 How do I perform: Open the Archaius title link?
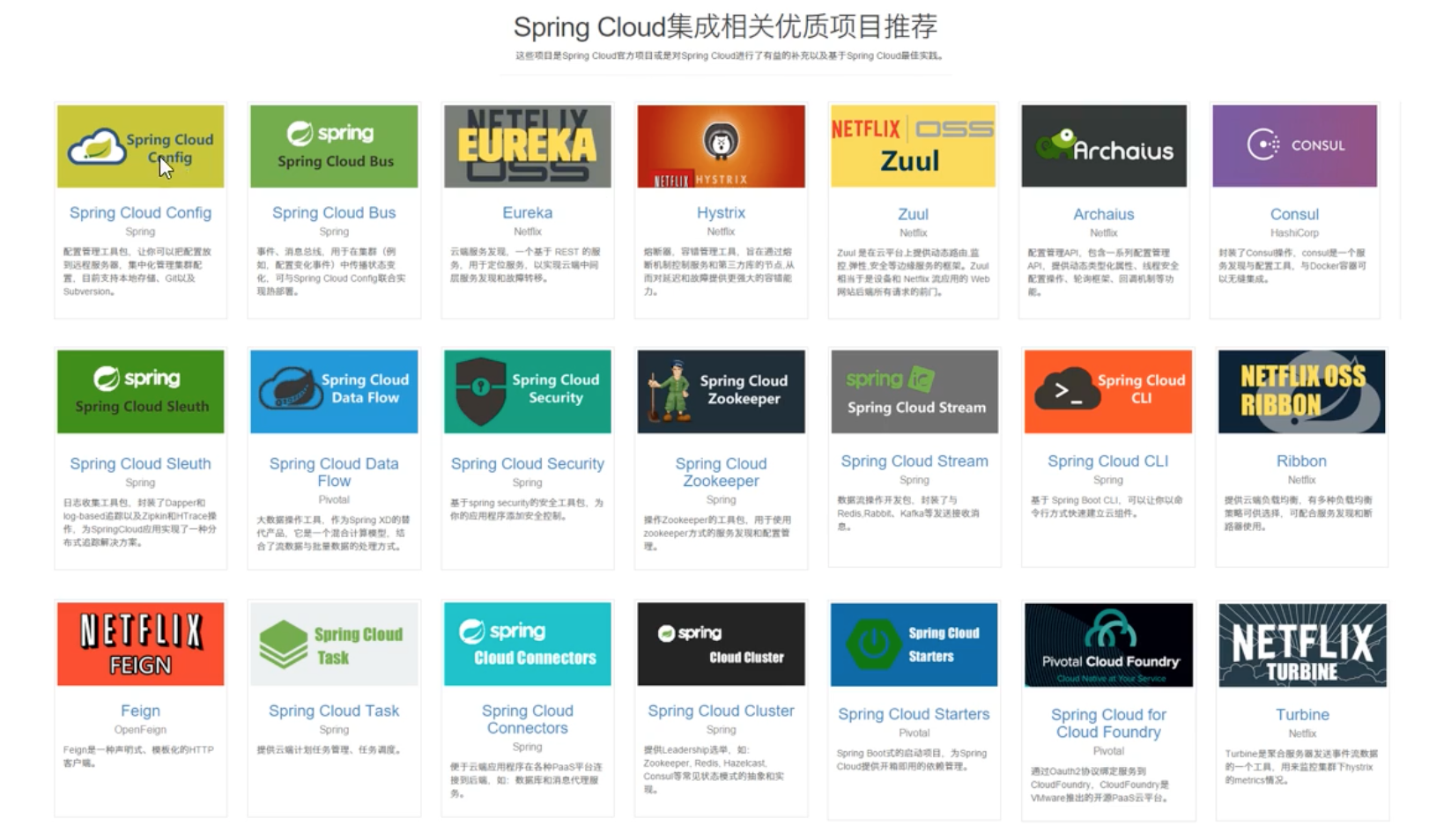[x=1103, y=214]
